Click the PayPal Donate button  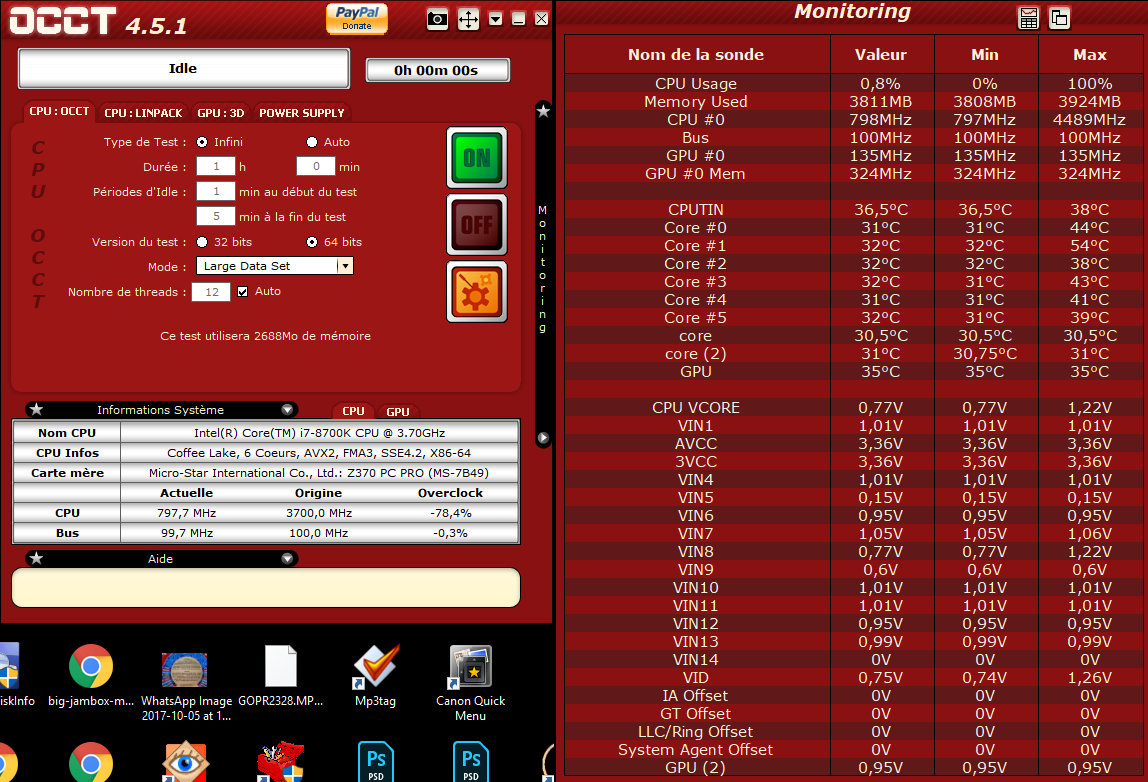pos(357,18)
